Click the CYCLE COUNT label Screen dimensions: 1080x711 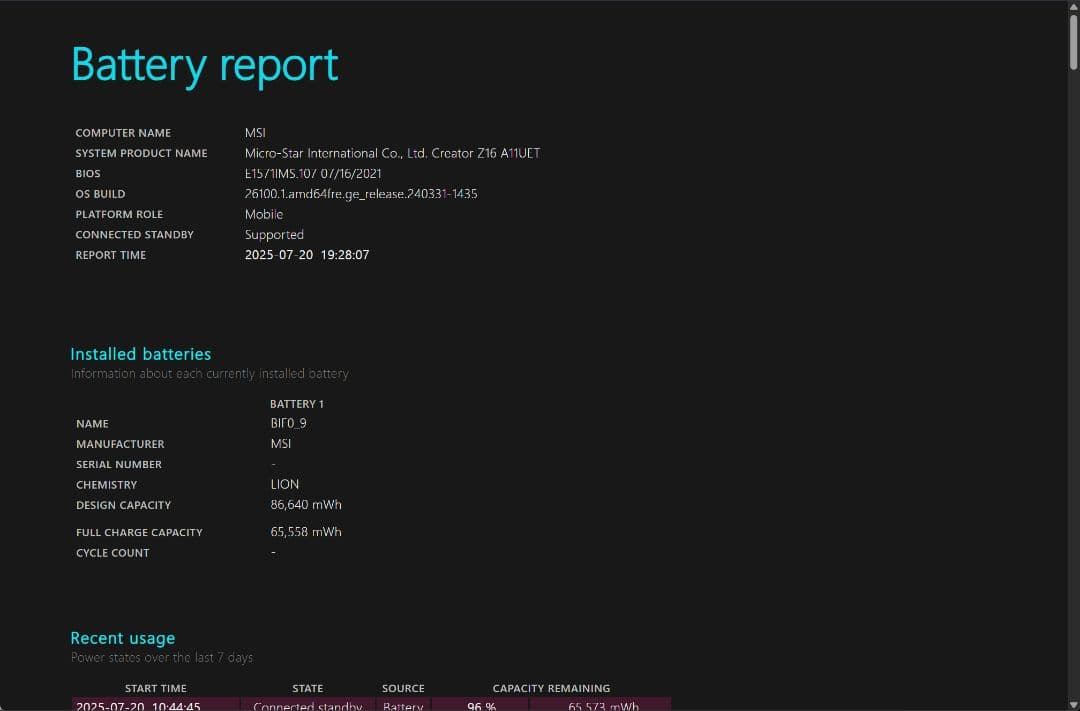coord(113,553)
